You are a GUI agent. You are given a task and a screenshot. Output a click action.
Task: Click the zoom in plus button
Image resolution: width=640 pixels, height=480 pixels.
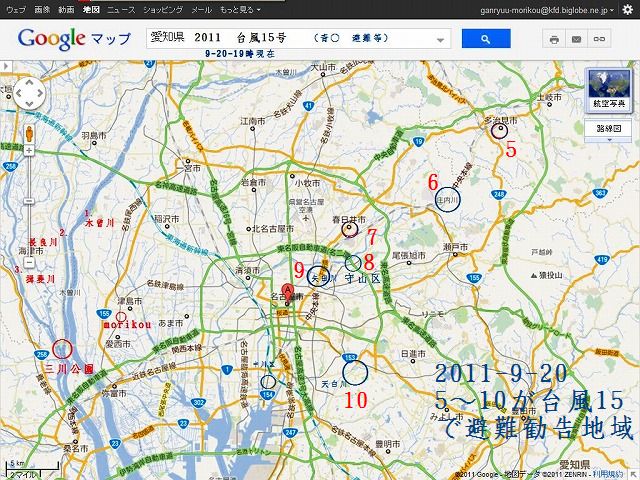29,151
